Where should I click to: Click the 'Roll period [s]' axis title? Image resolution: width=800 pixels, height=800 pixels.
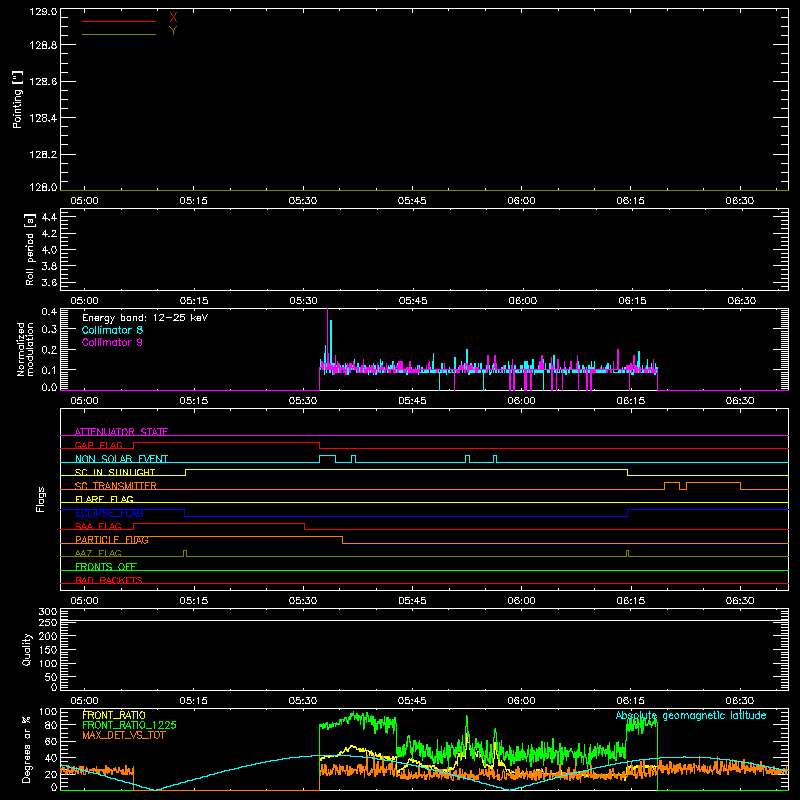[30, 249]
